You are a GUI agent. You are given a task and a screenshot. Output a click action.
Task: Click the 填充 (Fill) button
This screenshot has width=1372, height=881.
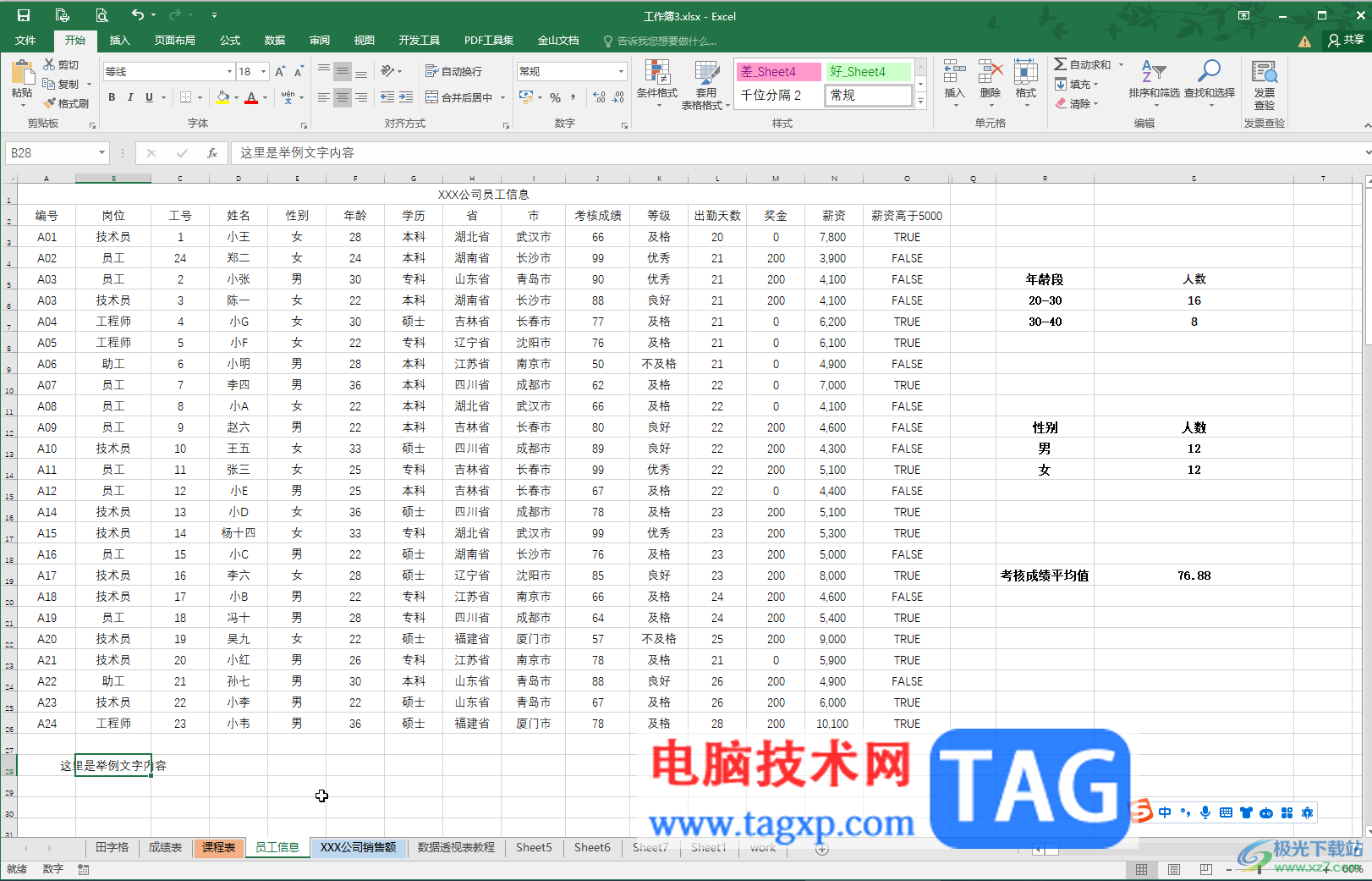[x=1076, y=84]
